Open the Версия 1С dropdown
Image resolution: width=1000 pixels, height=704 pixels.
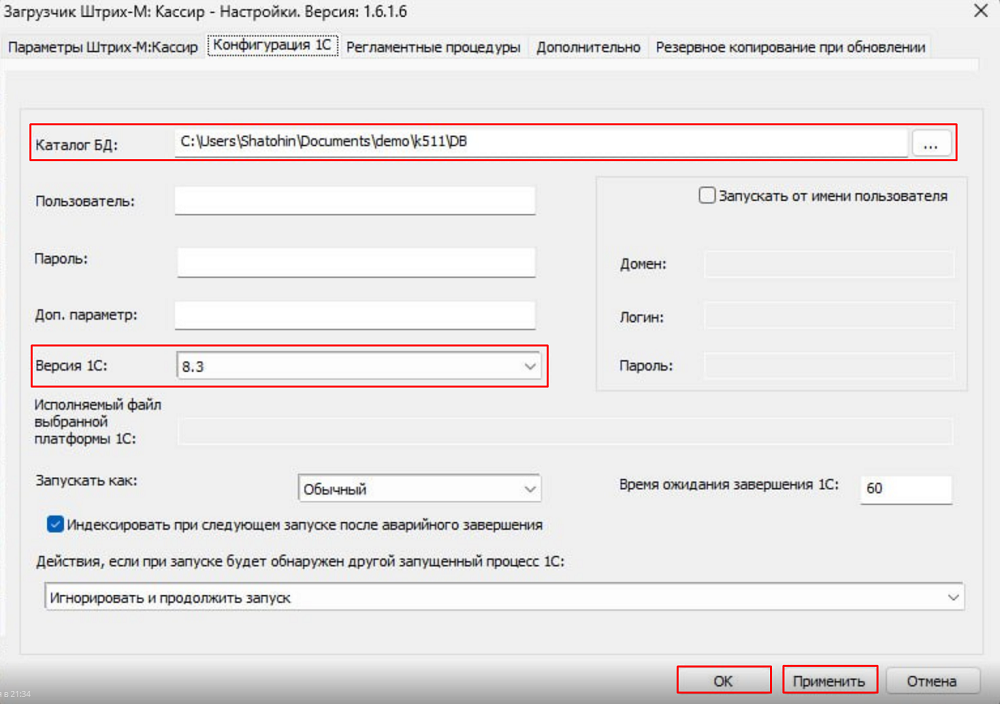click(358, 366)
